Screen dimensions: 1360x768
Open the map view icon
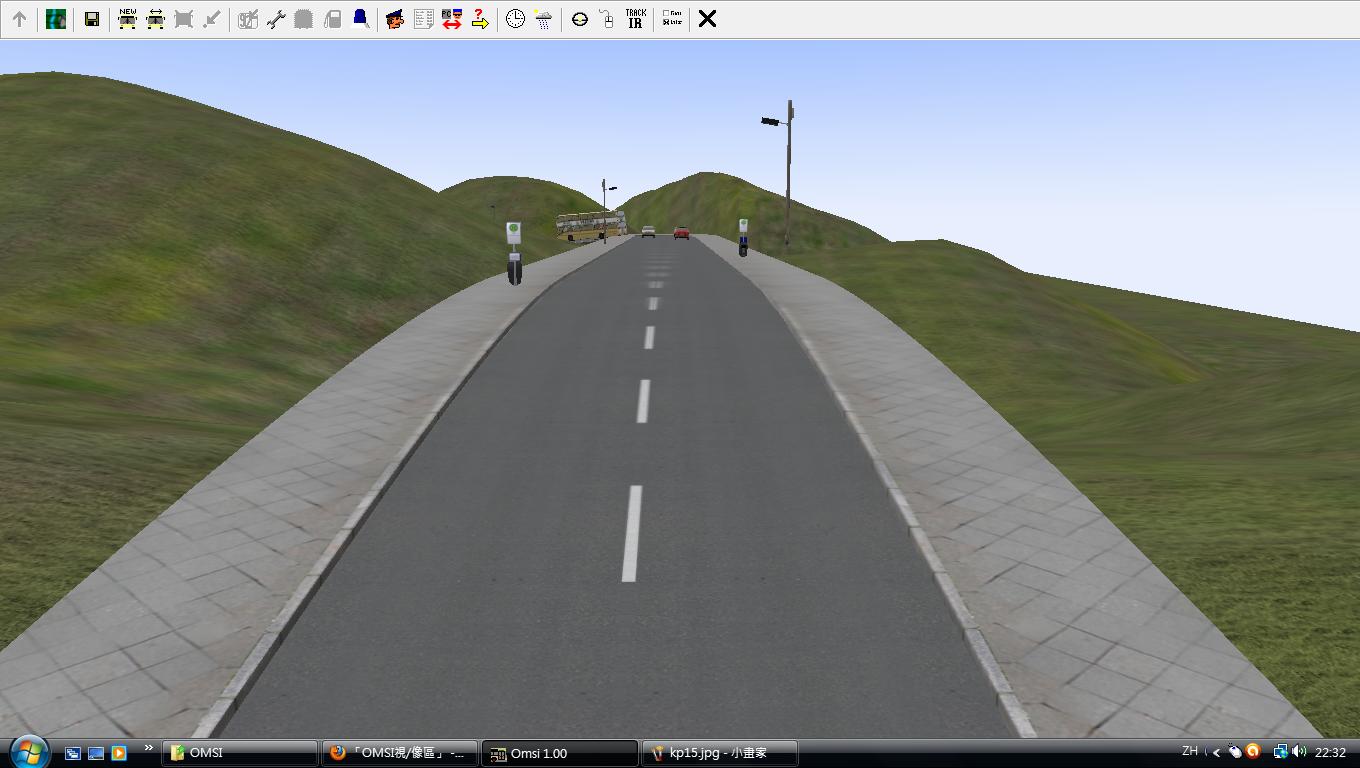(56, 19)
